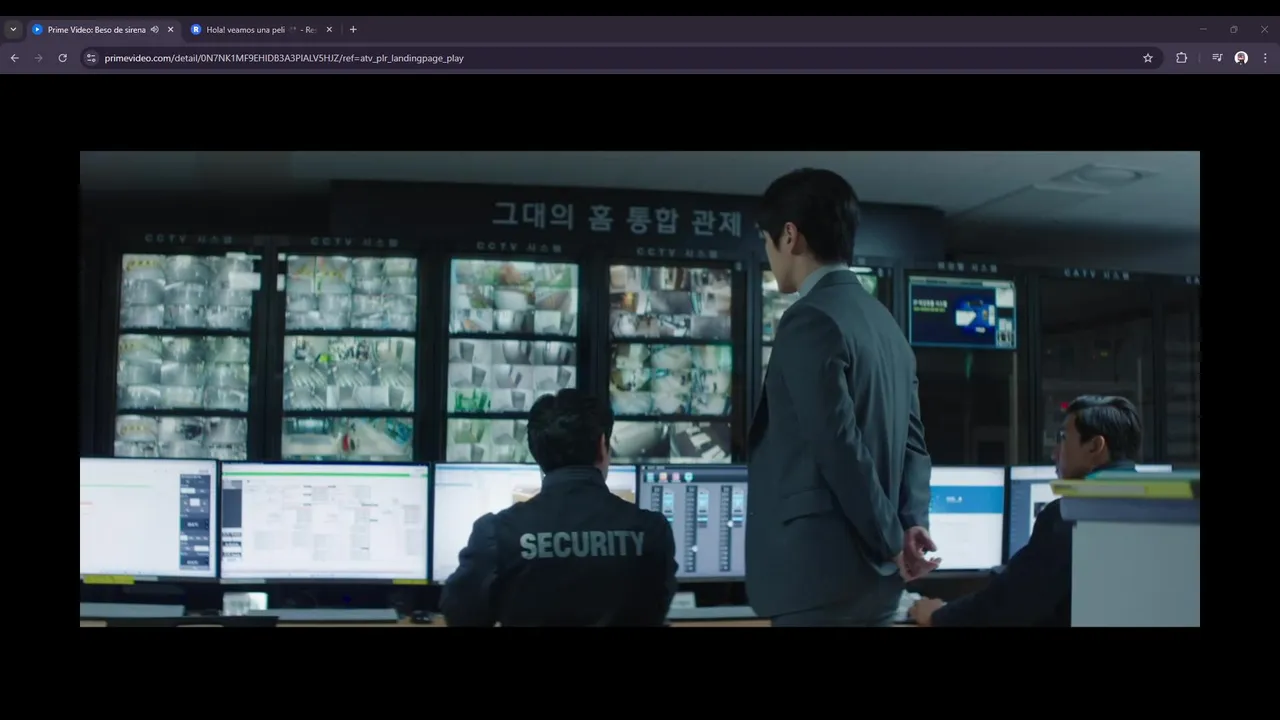The height and width of the screenshot is (720, 1280).
Task: Open a new browser tab
Action: coord(353,30)
